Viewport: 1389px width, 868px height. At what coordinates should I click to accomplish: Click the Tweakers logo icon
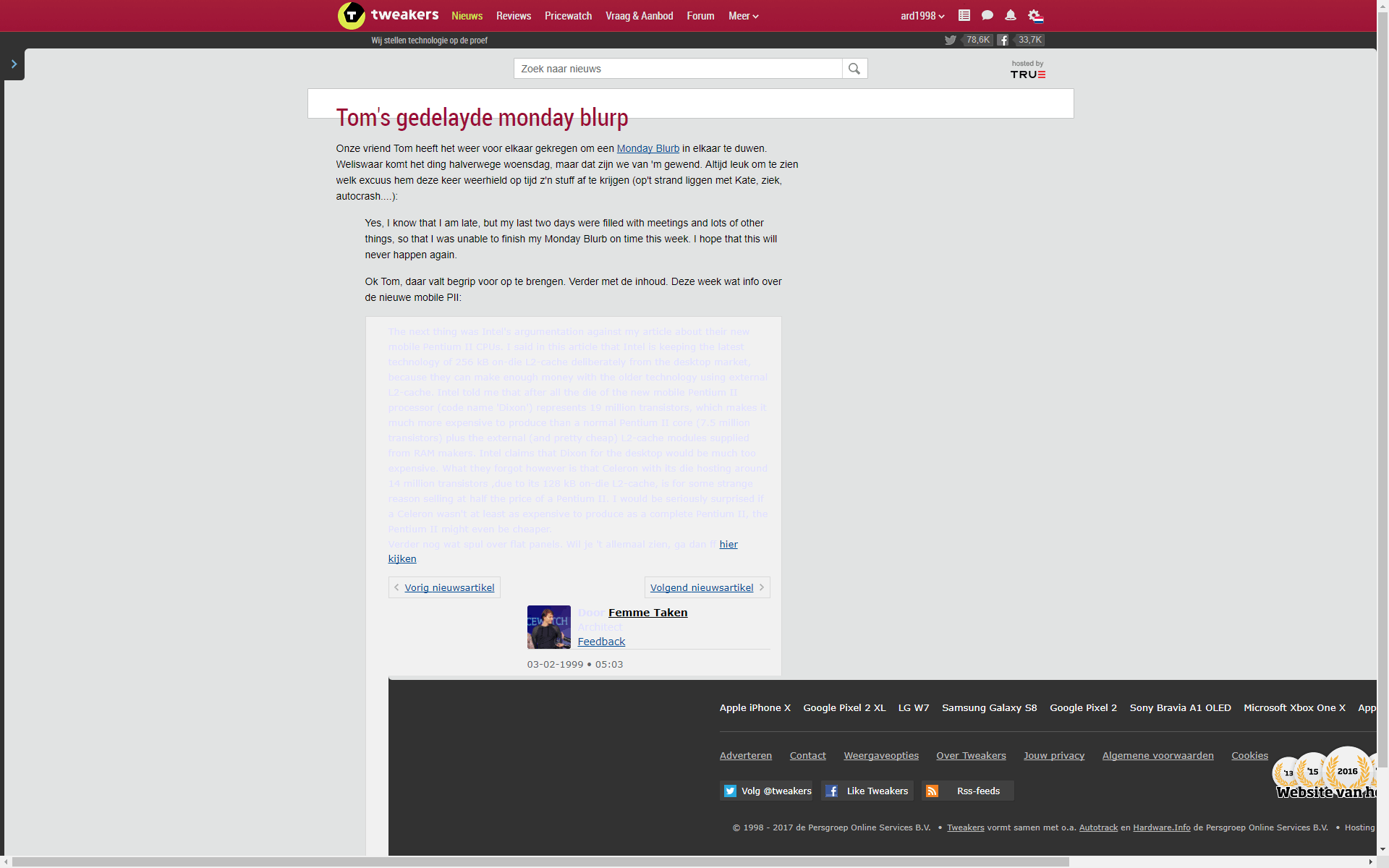click(352, 15)
